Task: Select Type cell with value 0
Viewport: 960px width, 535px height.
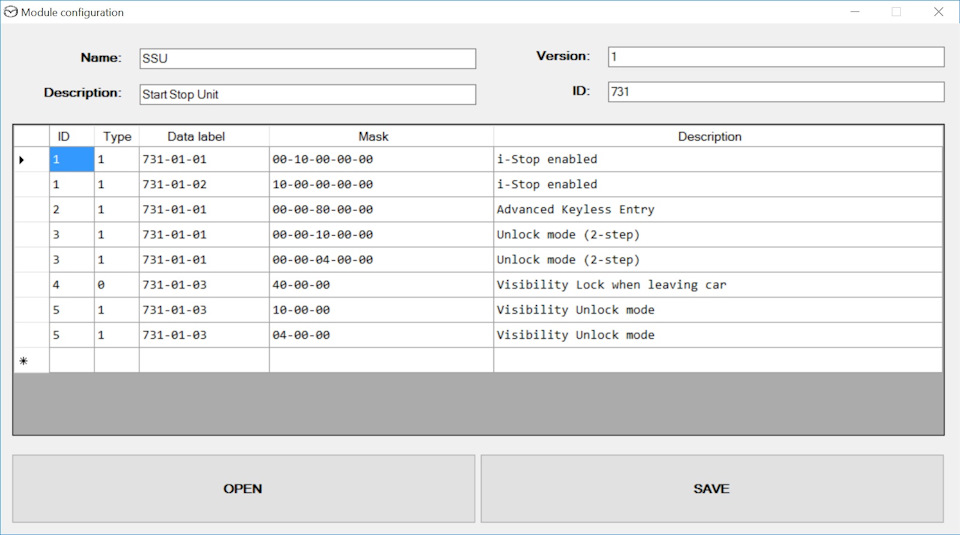Action: pos(117,285)
